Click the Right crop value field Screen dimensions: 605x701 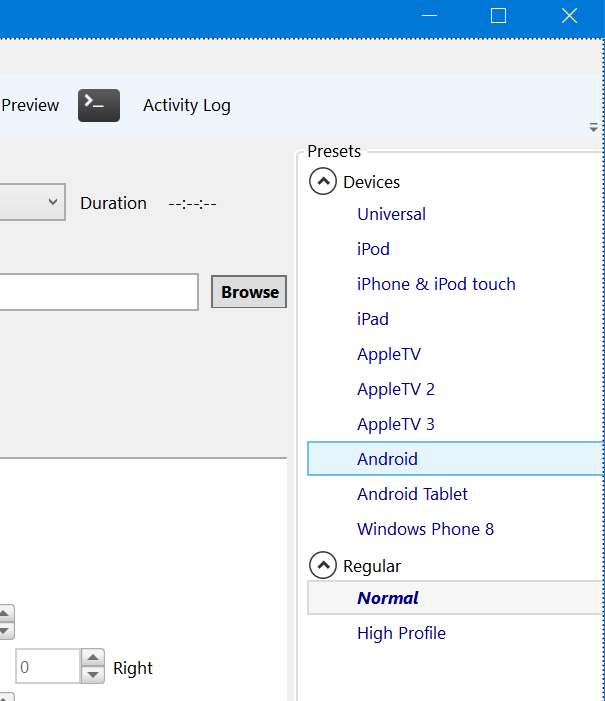point(48,666)
